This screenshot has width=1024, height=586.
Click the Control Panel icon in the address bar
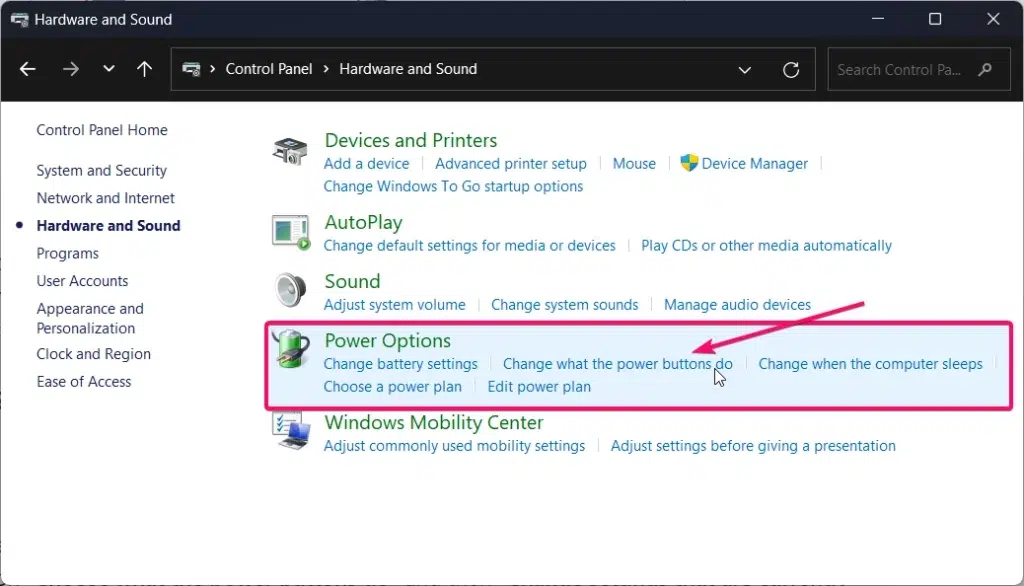coord(191,69)
